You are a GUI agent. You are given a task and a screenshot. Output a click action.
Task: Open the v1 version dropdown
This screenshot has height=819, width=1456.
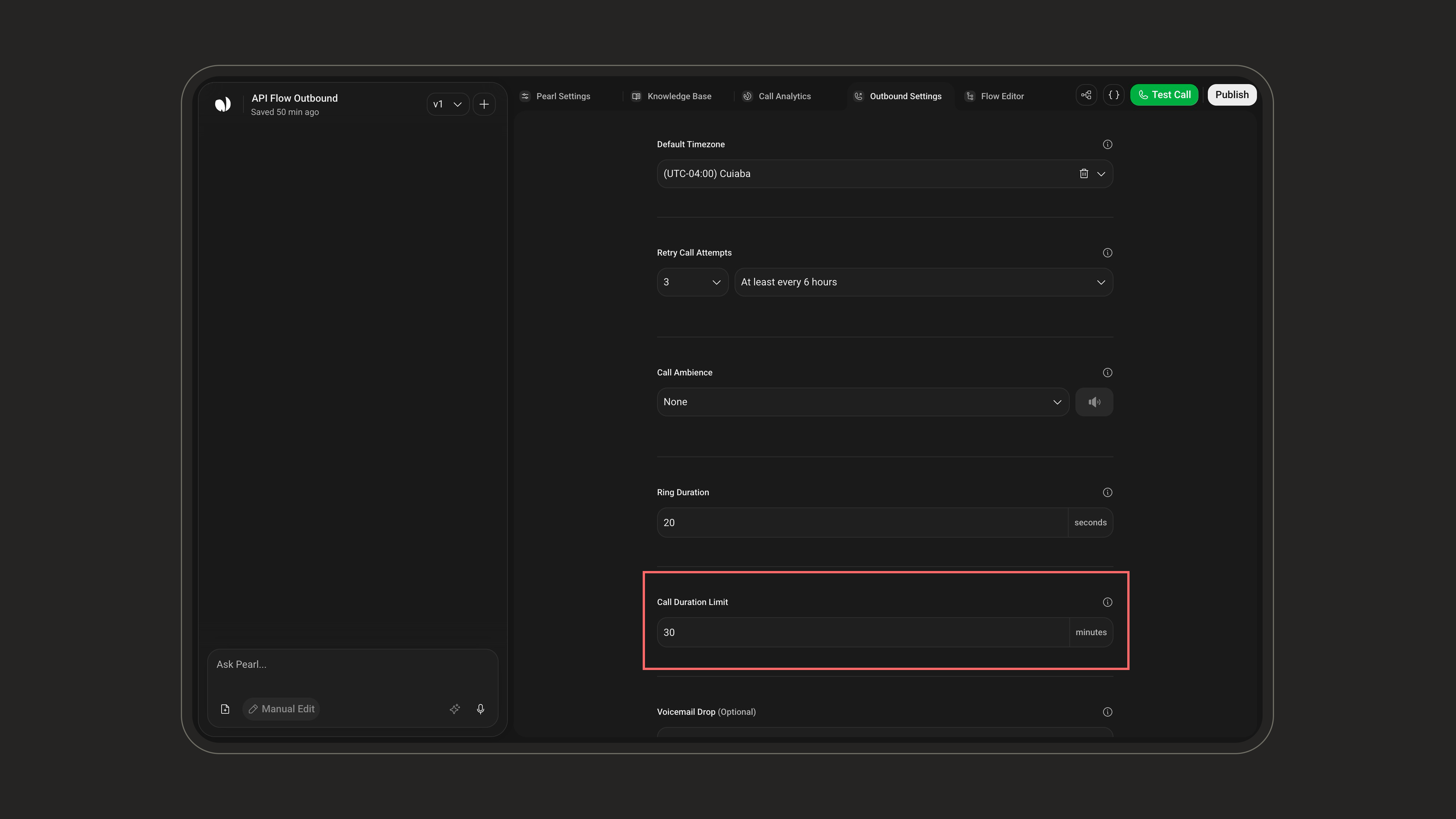click(x=448, y=104)
